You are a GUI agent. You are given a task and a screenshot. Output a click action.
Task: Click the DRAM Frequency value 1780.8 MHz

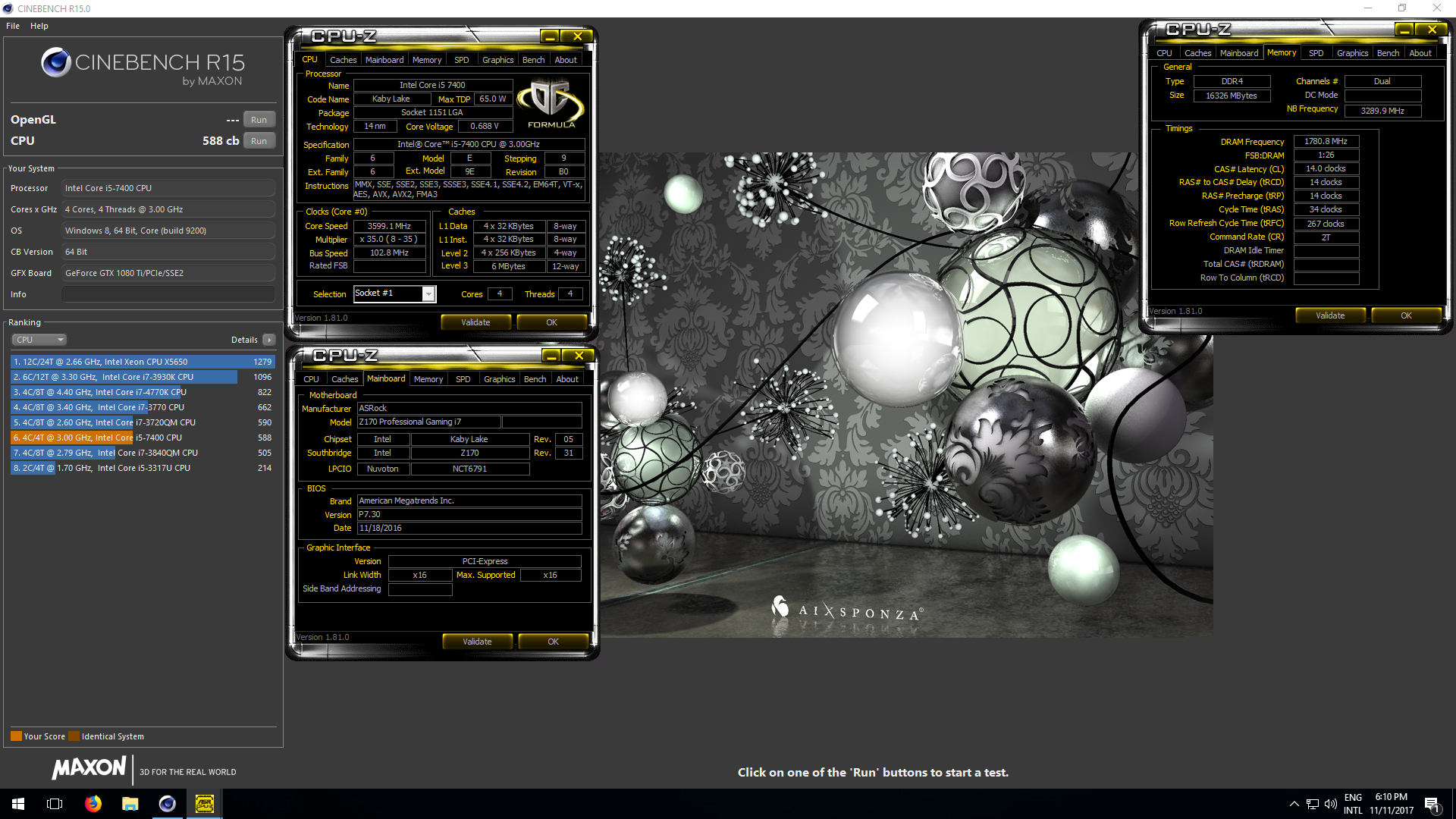[x=1326, y=141]
